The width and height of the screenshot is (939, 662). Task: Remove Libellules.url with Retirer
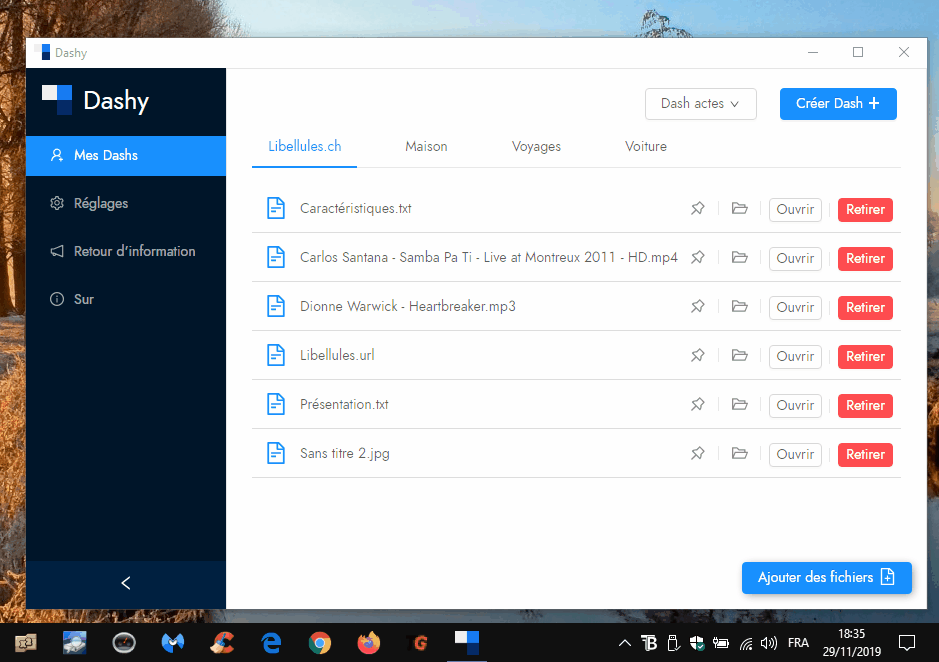865,356
